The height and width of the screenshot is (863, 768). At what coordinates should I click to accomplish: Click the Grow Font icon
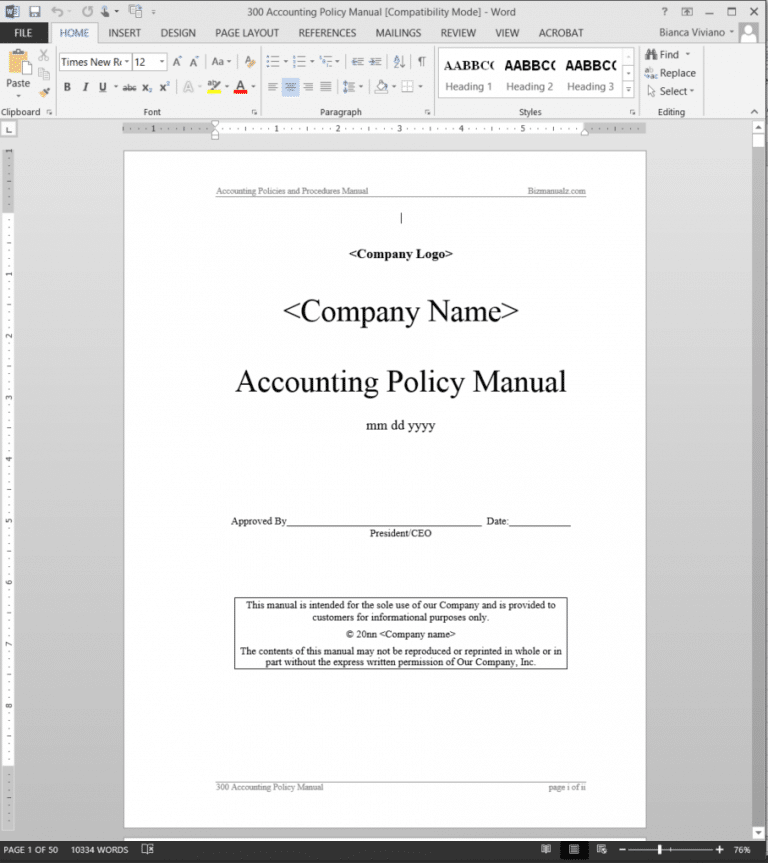(x=177, y=62)
